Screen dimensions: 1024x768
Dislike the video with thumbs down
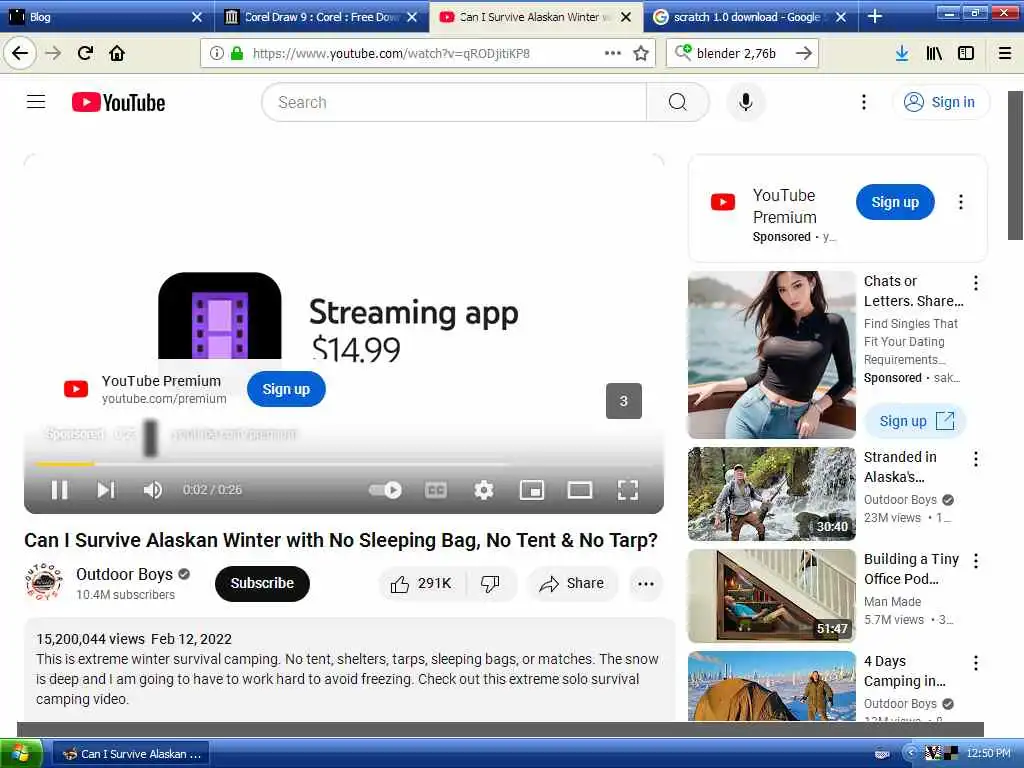490,583
